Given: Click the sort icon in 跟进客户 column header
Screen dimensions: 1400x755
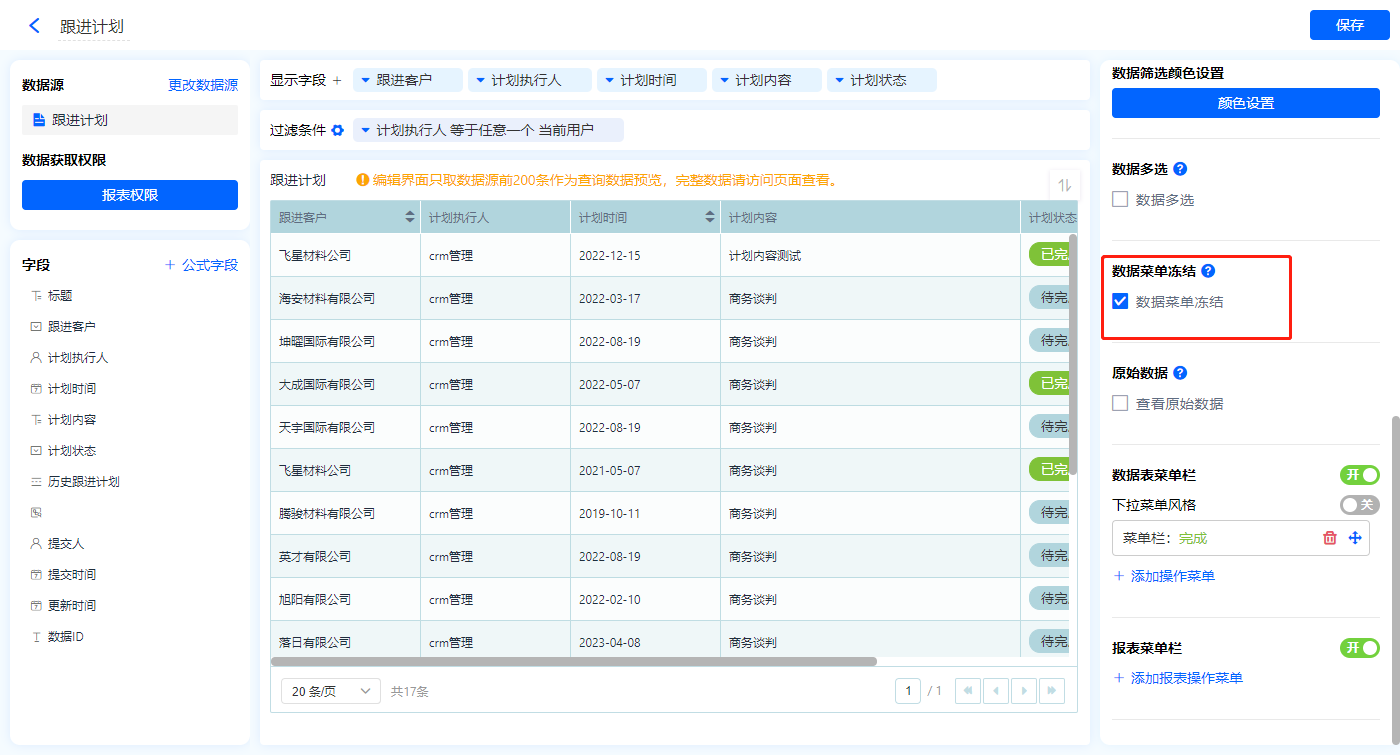Looking at the screenshot, I should 410,217.
